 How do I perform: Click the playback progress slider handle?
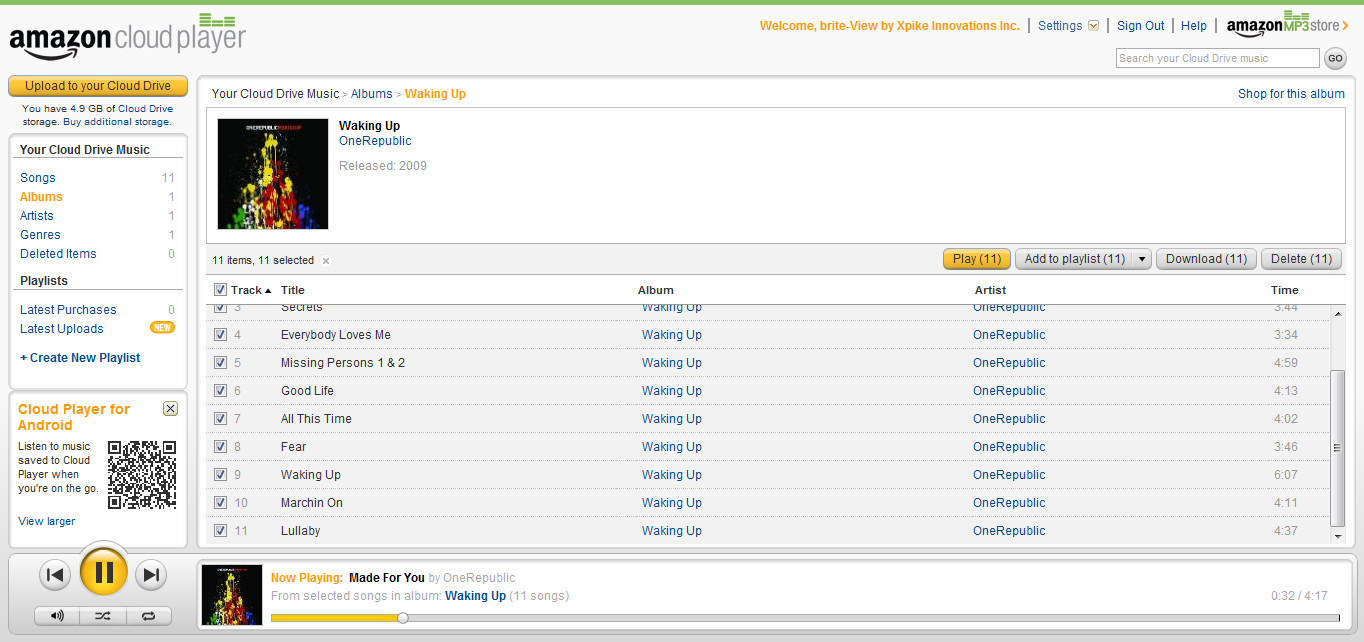(x=402, y=618)
